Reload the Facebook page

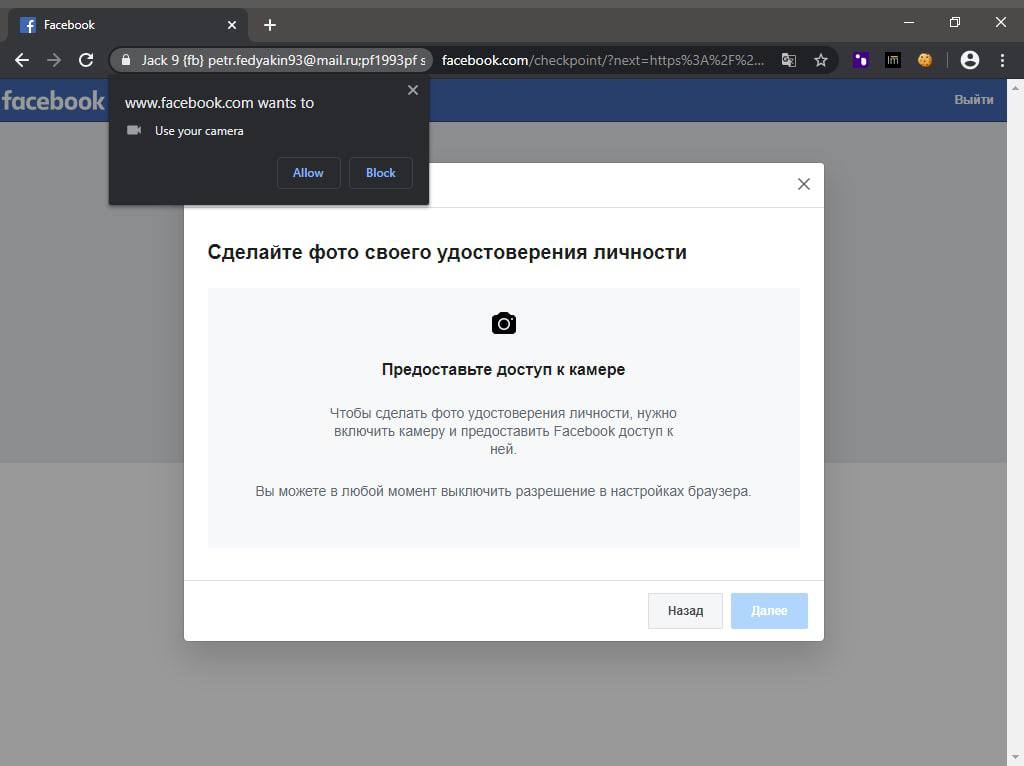tap(86, 61)
